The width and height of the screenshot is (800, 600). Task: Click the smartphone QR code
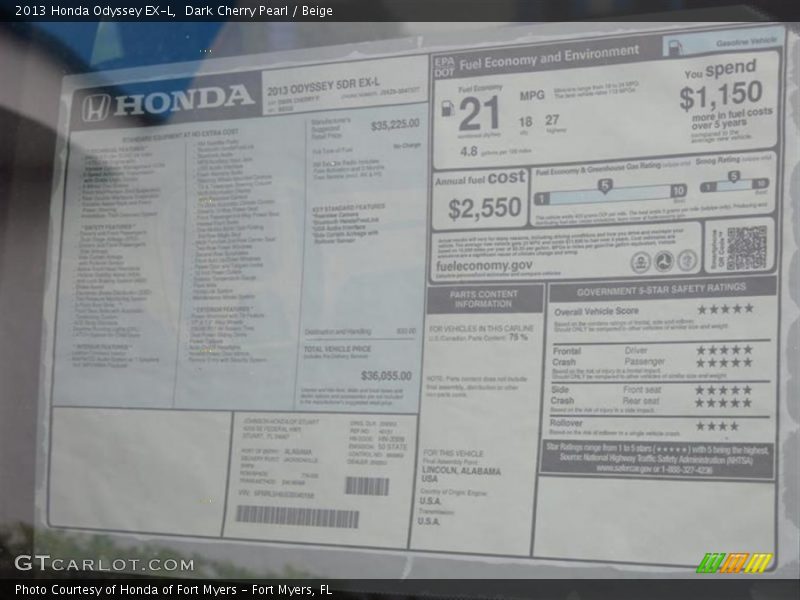[x=746, y=247]
